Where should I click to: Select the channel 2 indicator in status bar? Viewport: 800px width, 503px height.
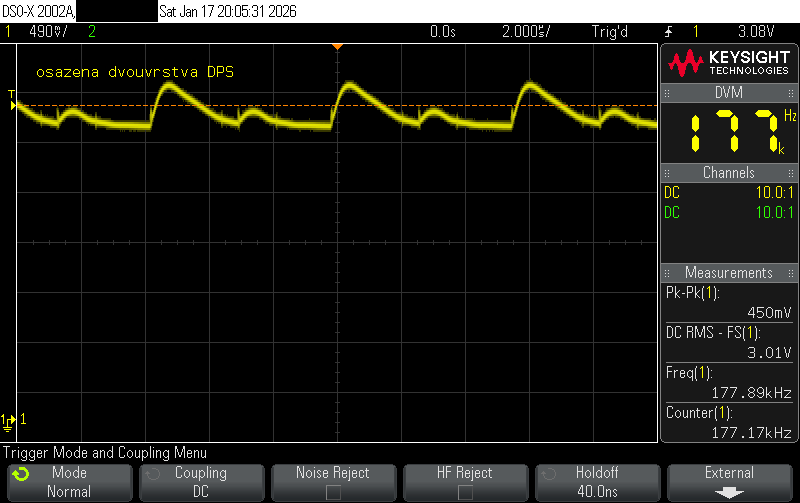tap(92, 32)
